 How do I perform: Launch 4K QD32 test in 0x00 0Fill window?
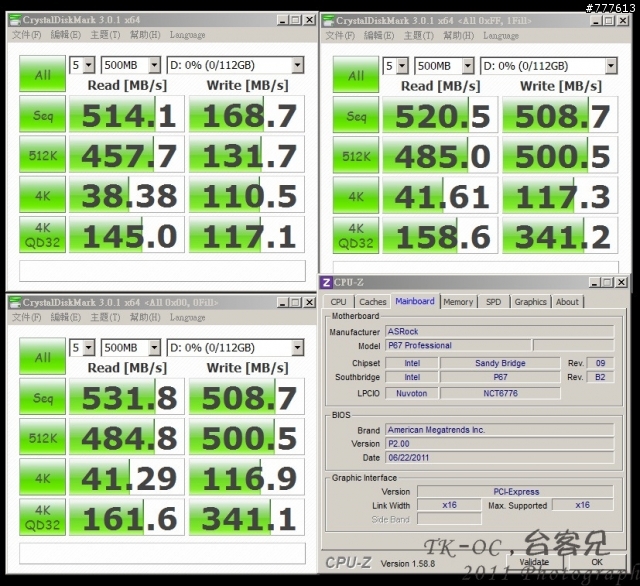click(42, 517)
